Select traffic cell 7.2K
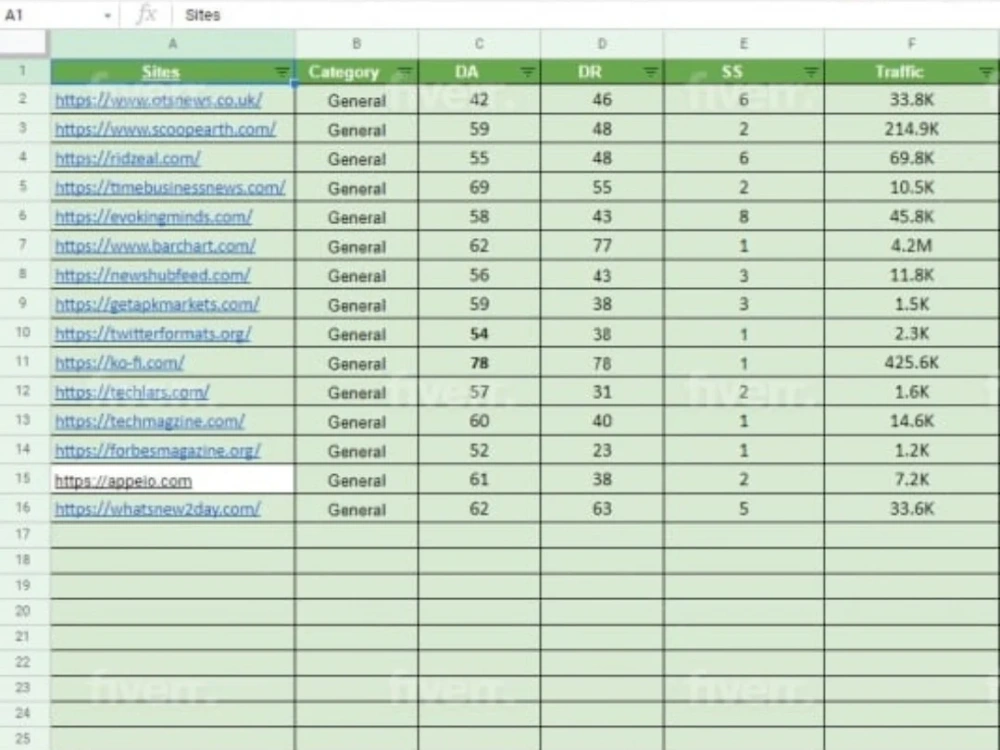The height and width of the screenshot is (750, 1000). pos(911,480)
